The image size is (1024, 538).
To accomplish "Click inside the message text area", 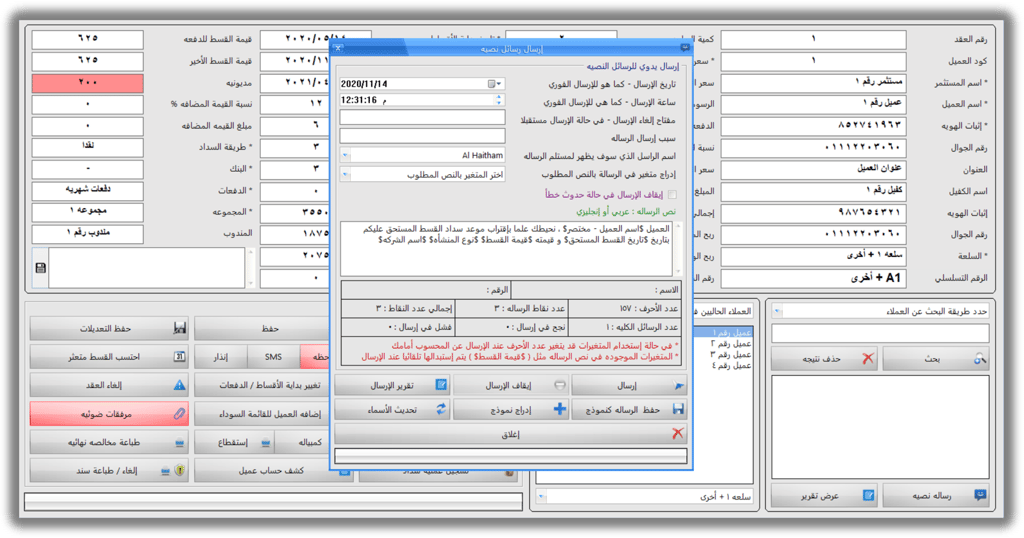I will pyautogui.click(x=506, y=249).
